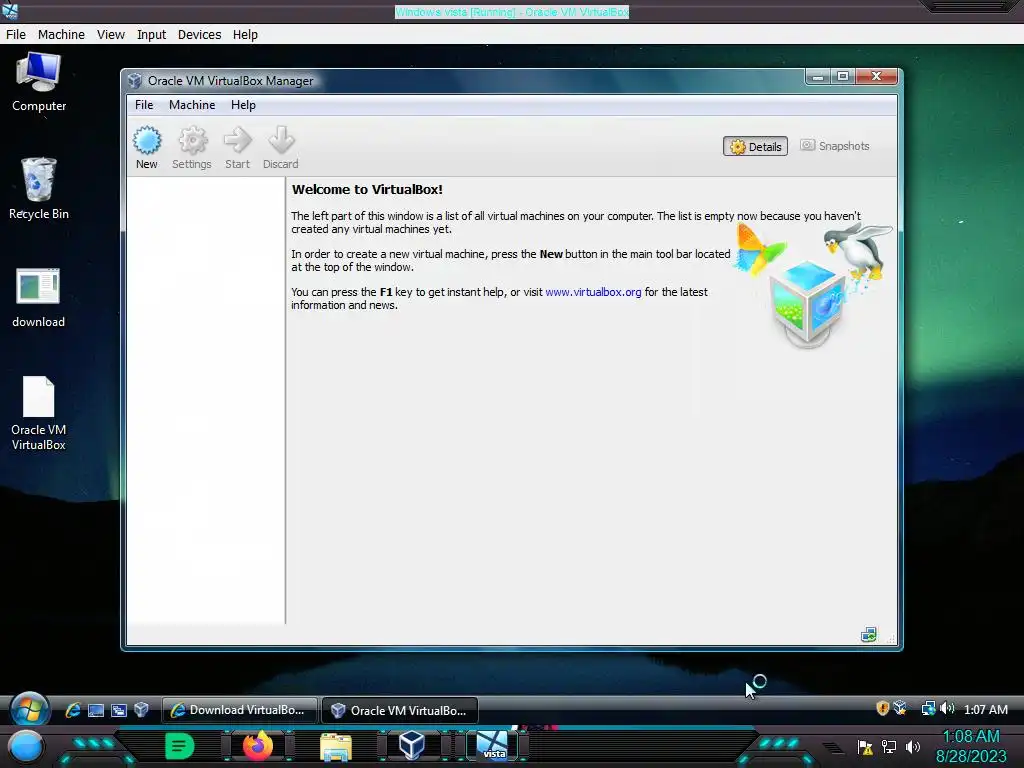Click the Oracle VM VirtualBox Manager title bar
This screenshot has width=1024, height=768.
point(464,80)
